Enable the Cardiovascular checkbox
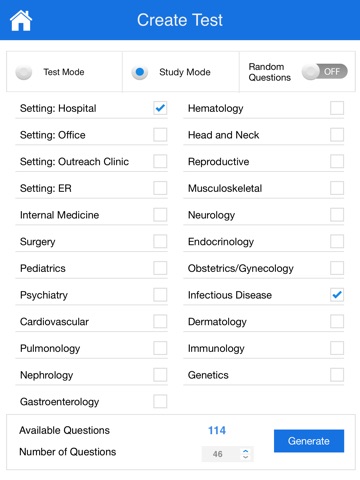Screen dimensions: 360x480 tap(160, 321)
